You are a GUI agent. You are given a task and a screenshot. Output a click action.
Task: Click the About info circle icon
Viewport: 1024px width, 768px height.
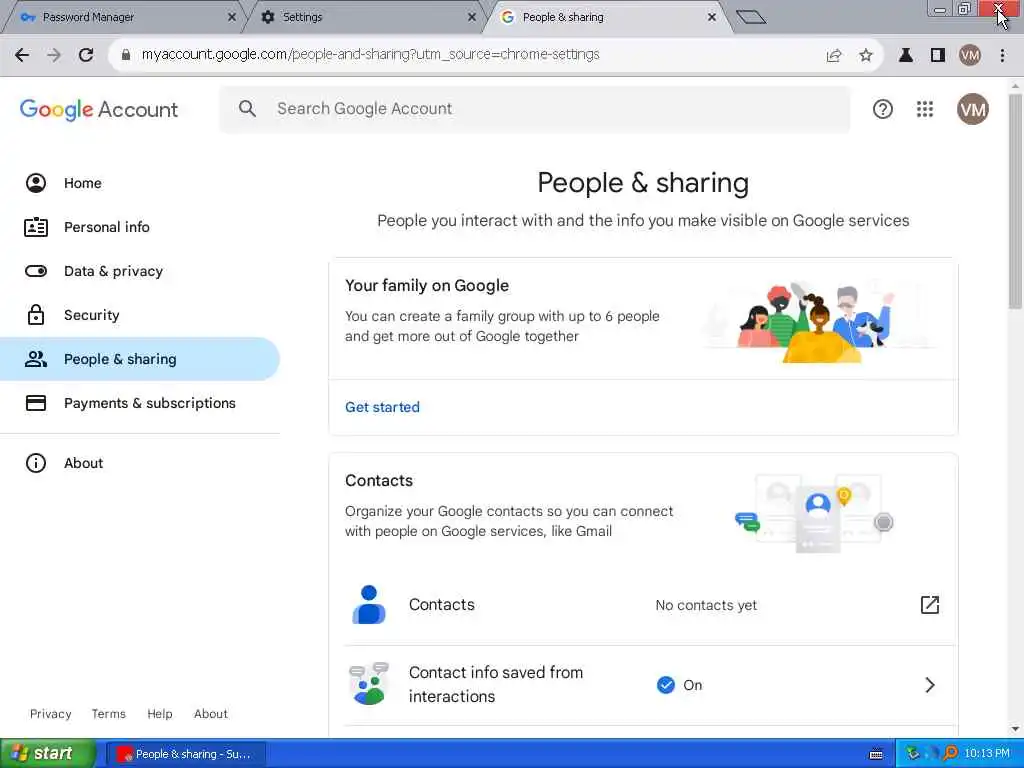(x=36, y=463)
